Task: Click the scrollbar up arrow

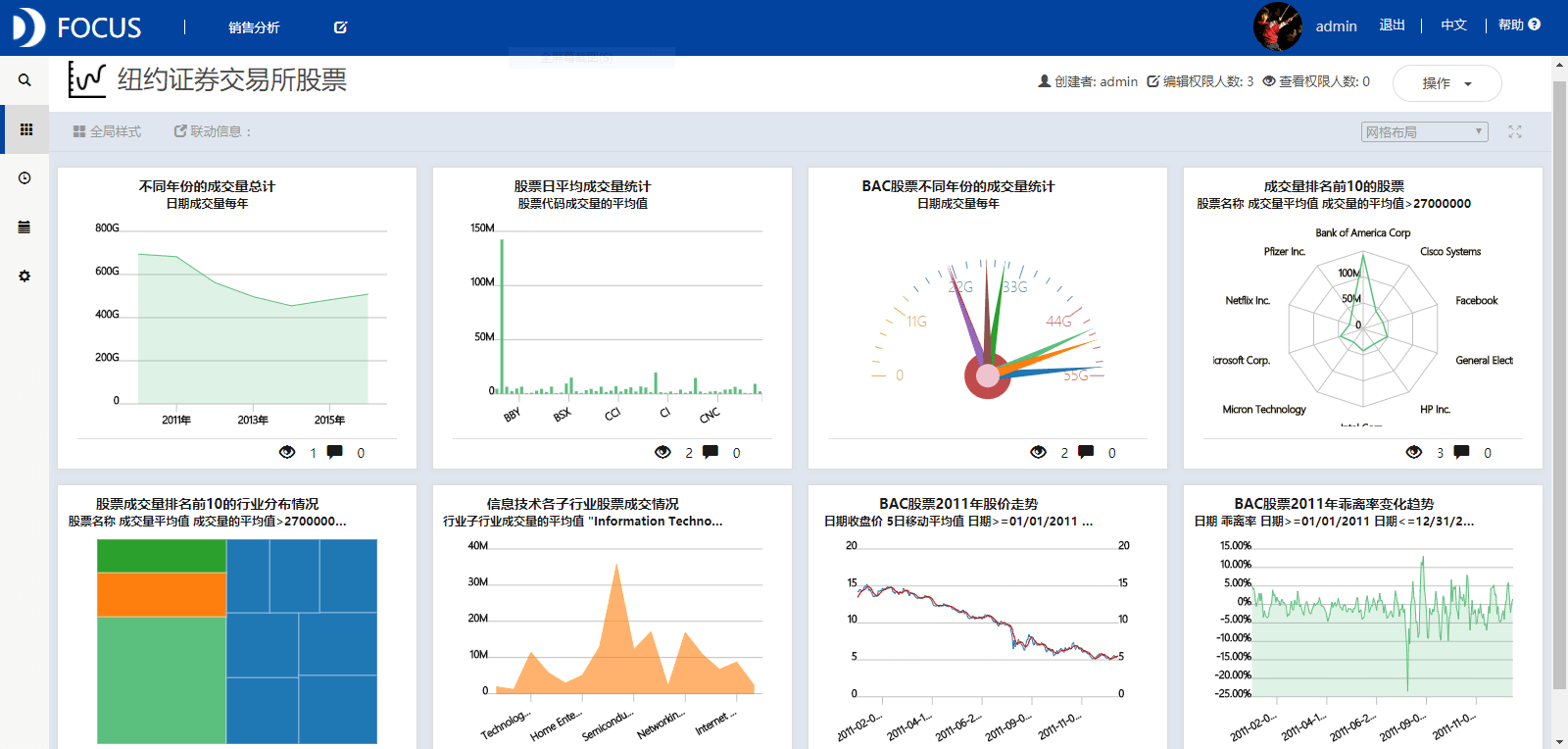Action: 1559,65
